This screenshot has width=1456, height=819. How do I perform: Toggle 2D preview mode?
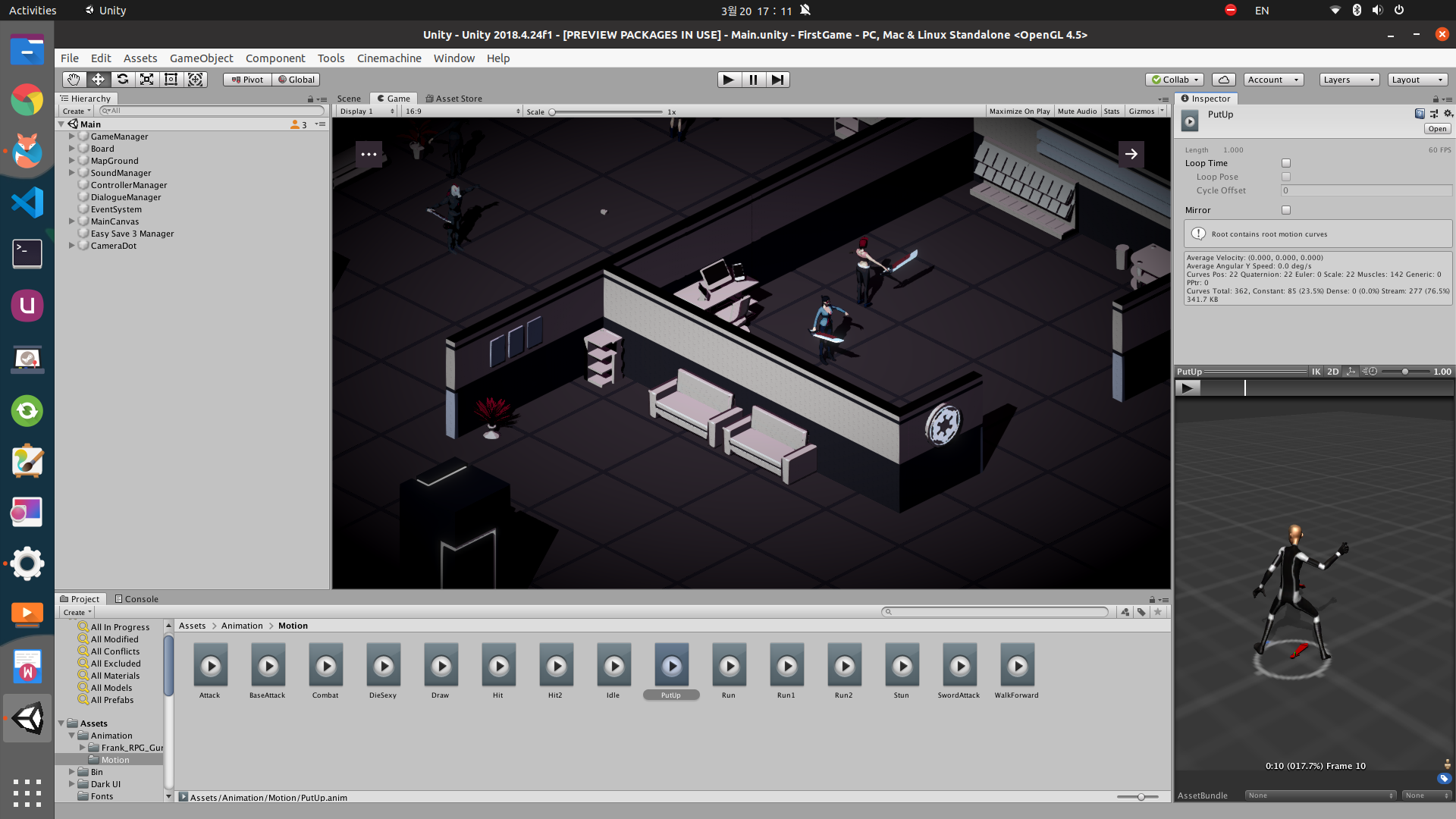[1333, 372]
